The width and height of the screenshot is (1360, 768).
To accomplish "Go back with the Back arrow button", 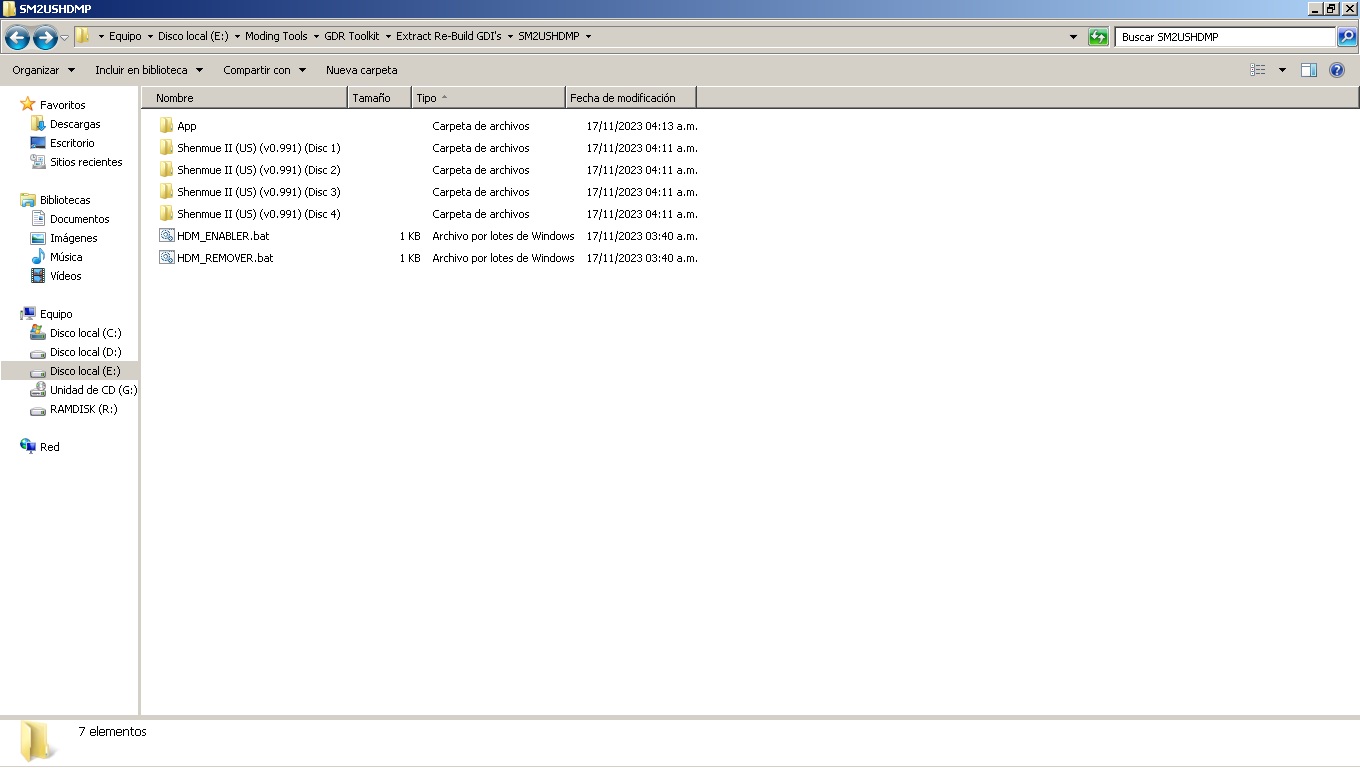I will (17, 38).
